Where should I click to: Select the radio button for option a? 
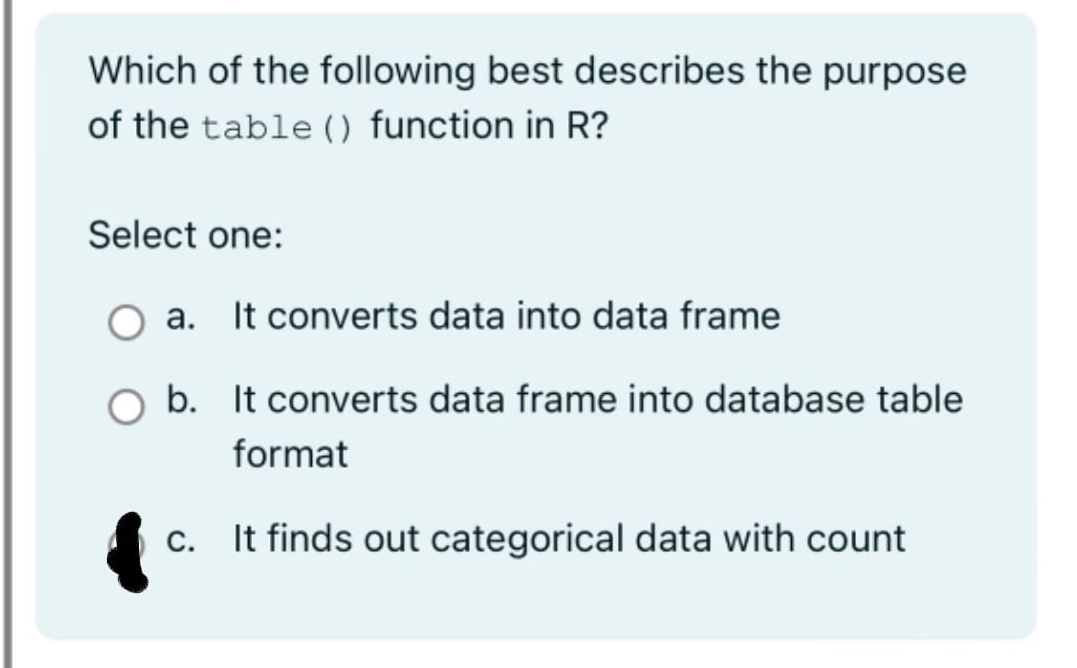(124, 318)
